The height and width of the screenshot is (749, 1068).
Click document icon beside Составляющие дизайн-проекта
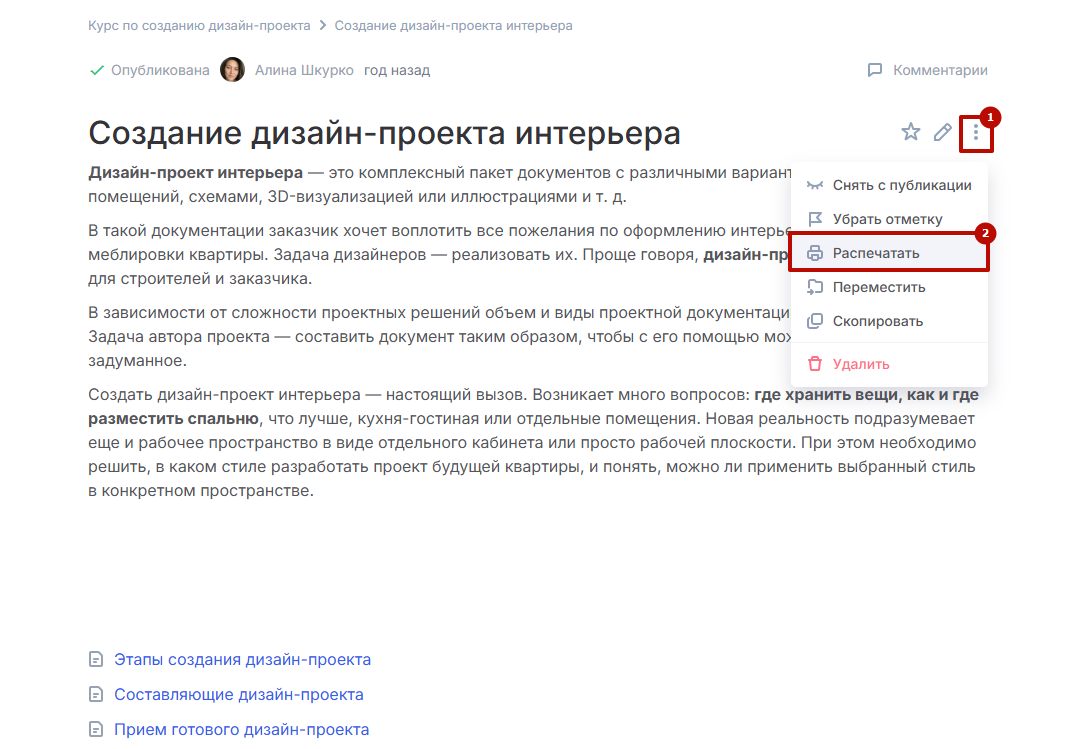(96, 694)
